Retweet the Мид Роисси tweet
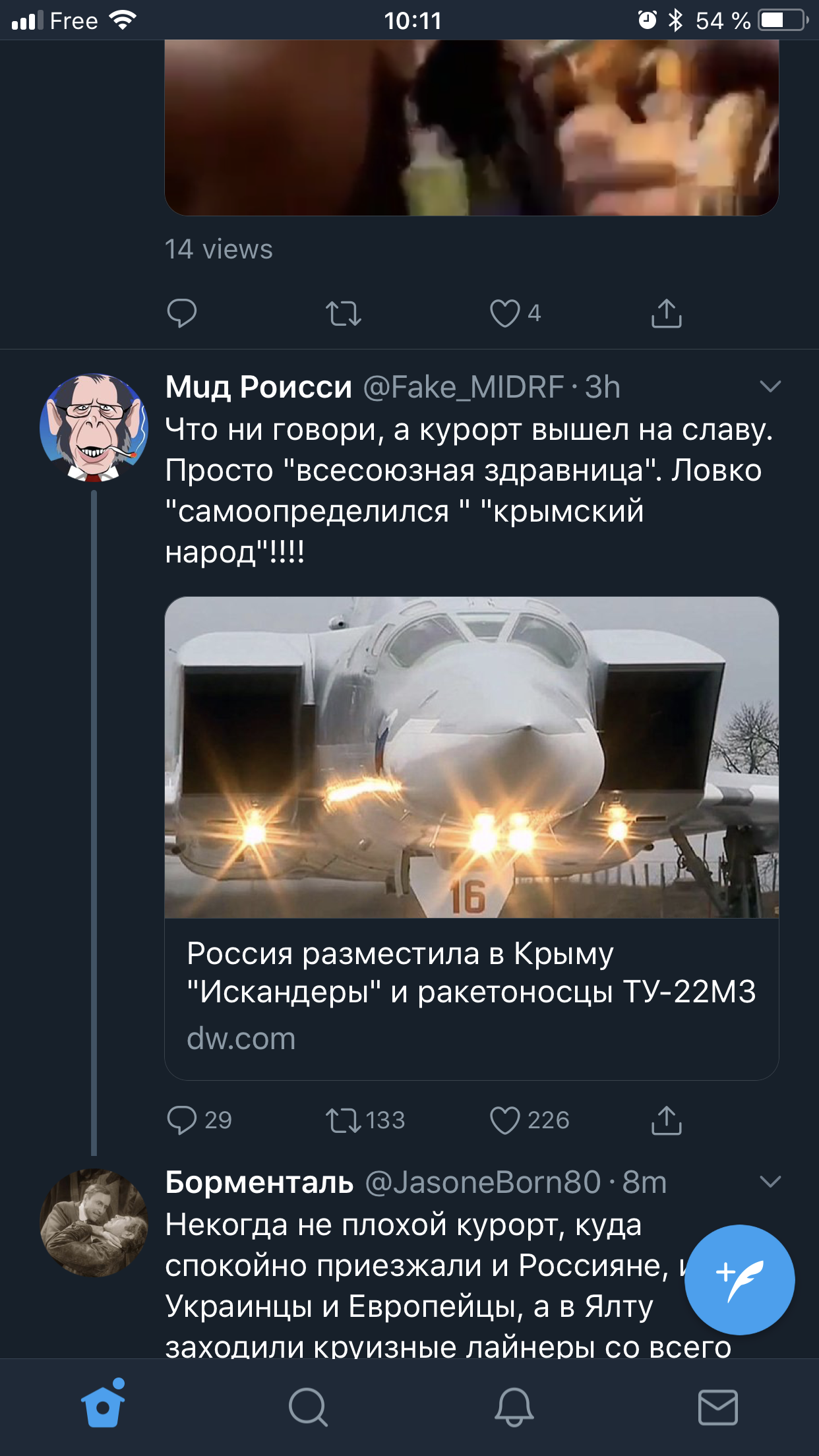The width and height of the screenshot is (819, 1456). click(344, 1120)
